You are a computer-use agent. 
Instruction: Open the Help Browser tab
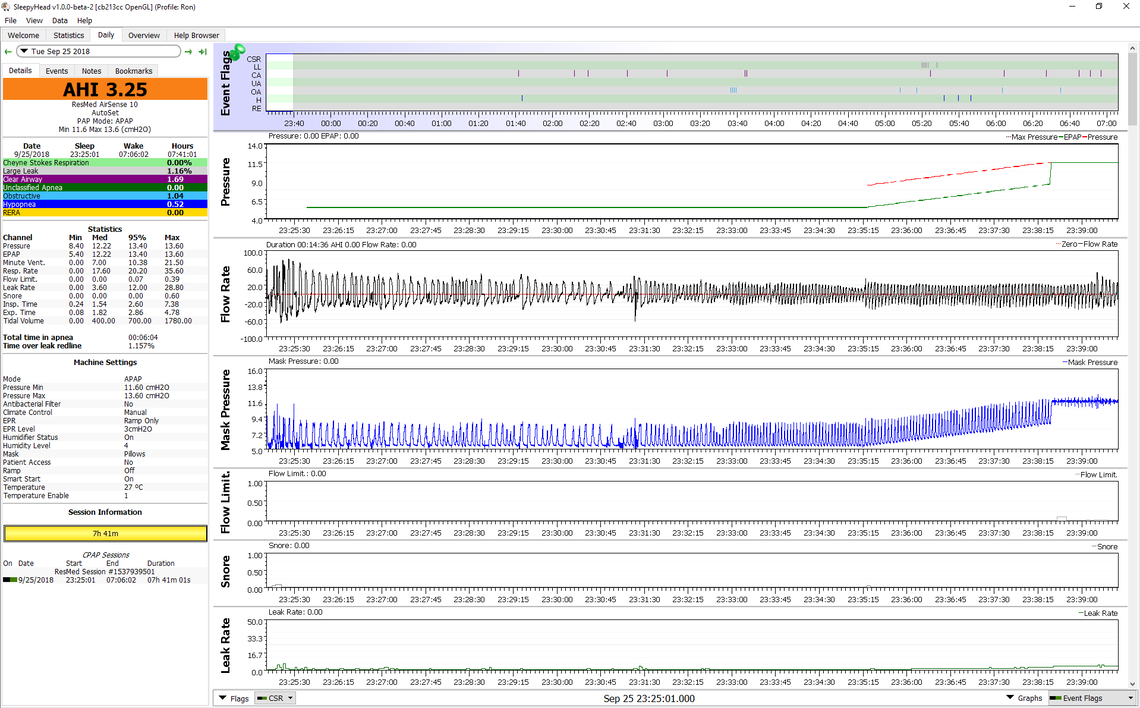point(196,35)
